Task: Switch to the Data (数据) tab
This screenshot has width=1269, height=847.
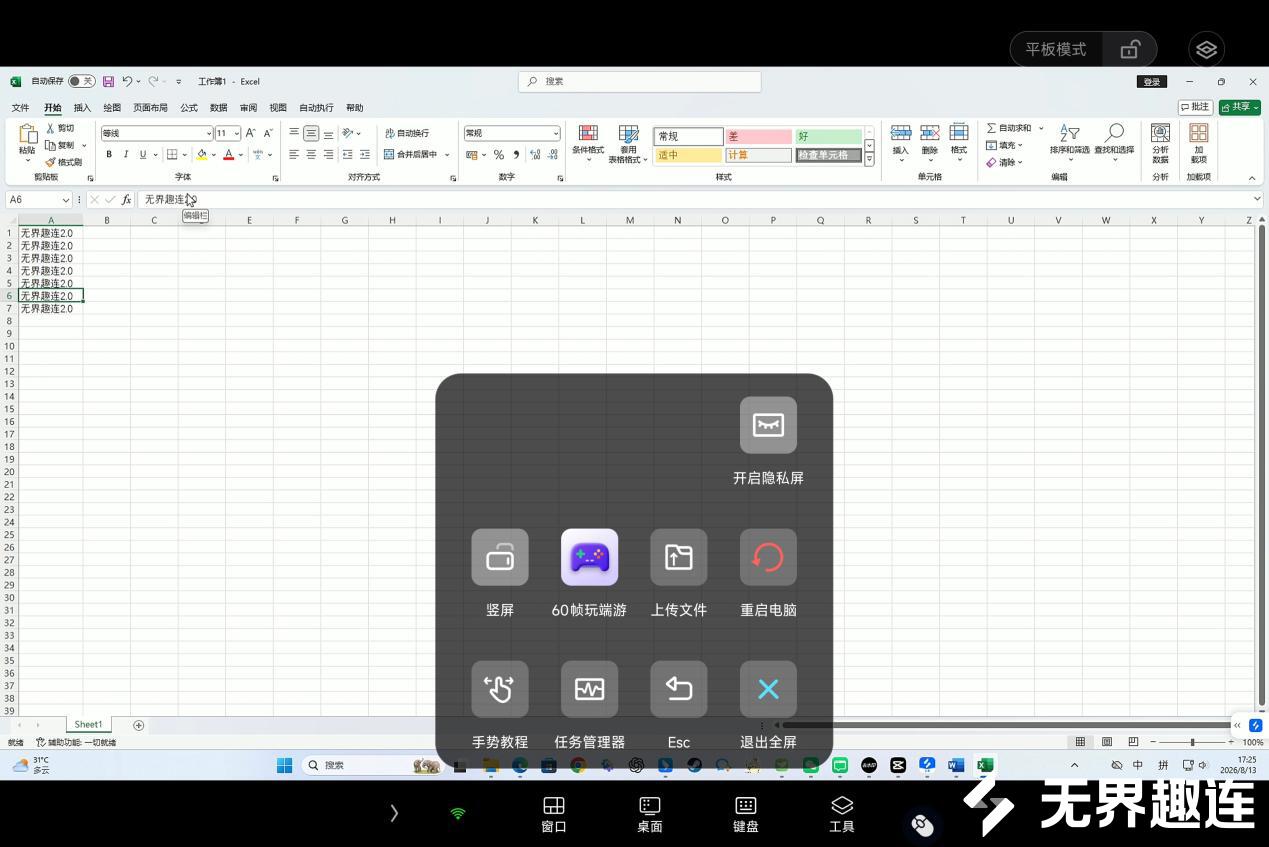Action: click(x=218, y=108)
